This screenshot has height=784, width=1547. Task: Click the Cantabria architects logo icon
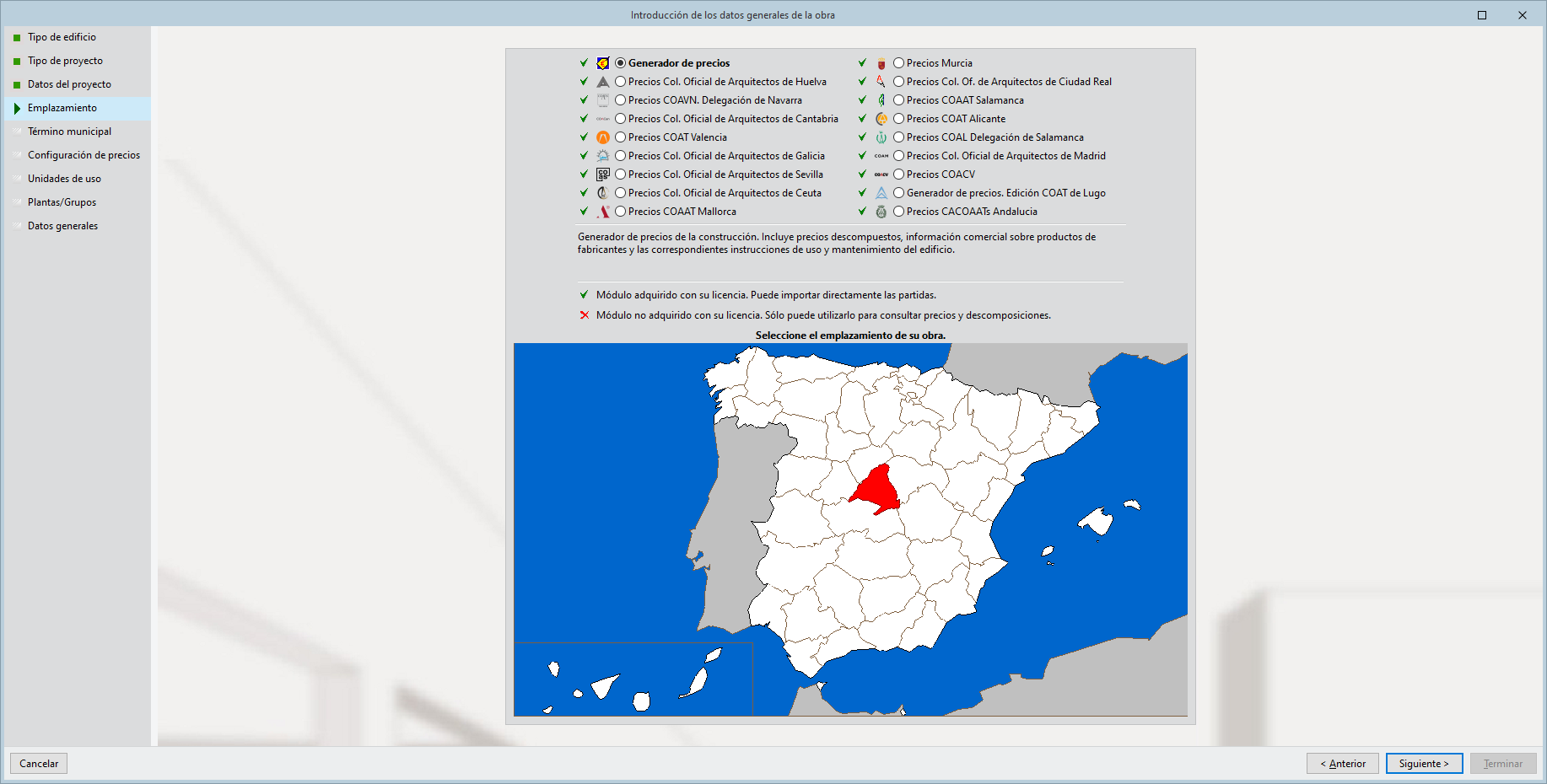tap(603, 119)
